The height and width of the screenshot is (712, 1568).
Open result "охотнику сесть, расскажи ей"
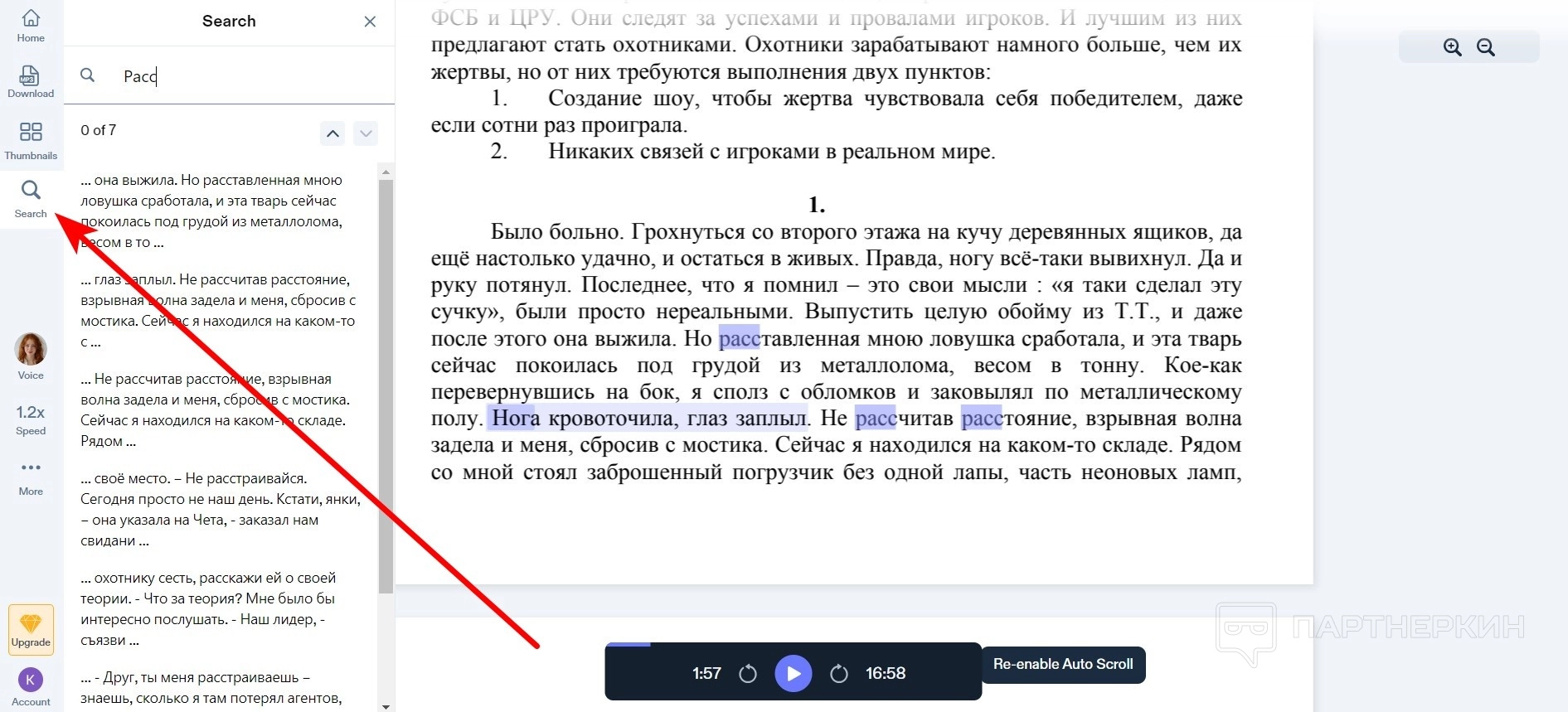point(220,609)
